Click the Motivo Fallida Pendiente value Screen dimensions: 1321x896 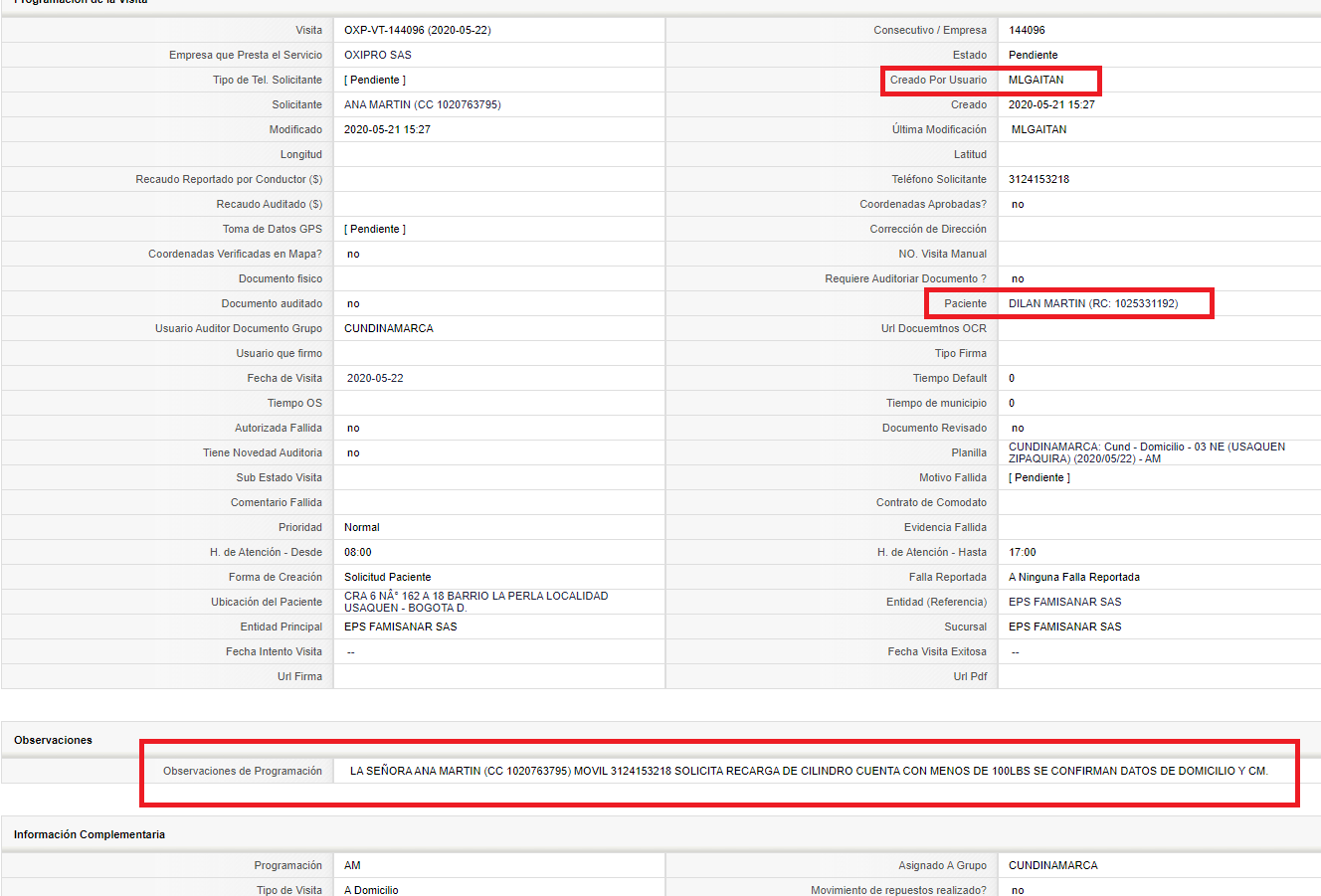1039,477
